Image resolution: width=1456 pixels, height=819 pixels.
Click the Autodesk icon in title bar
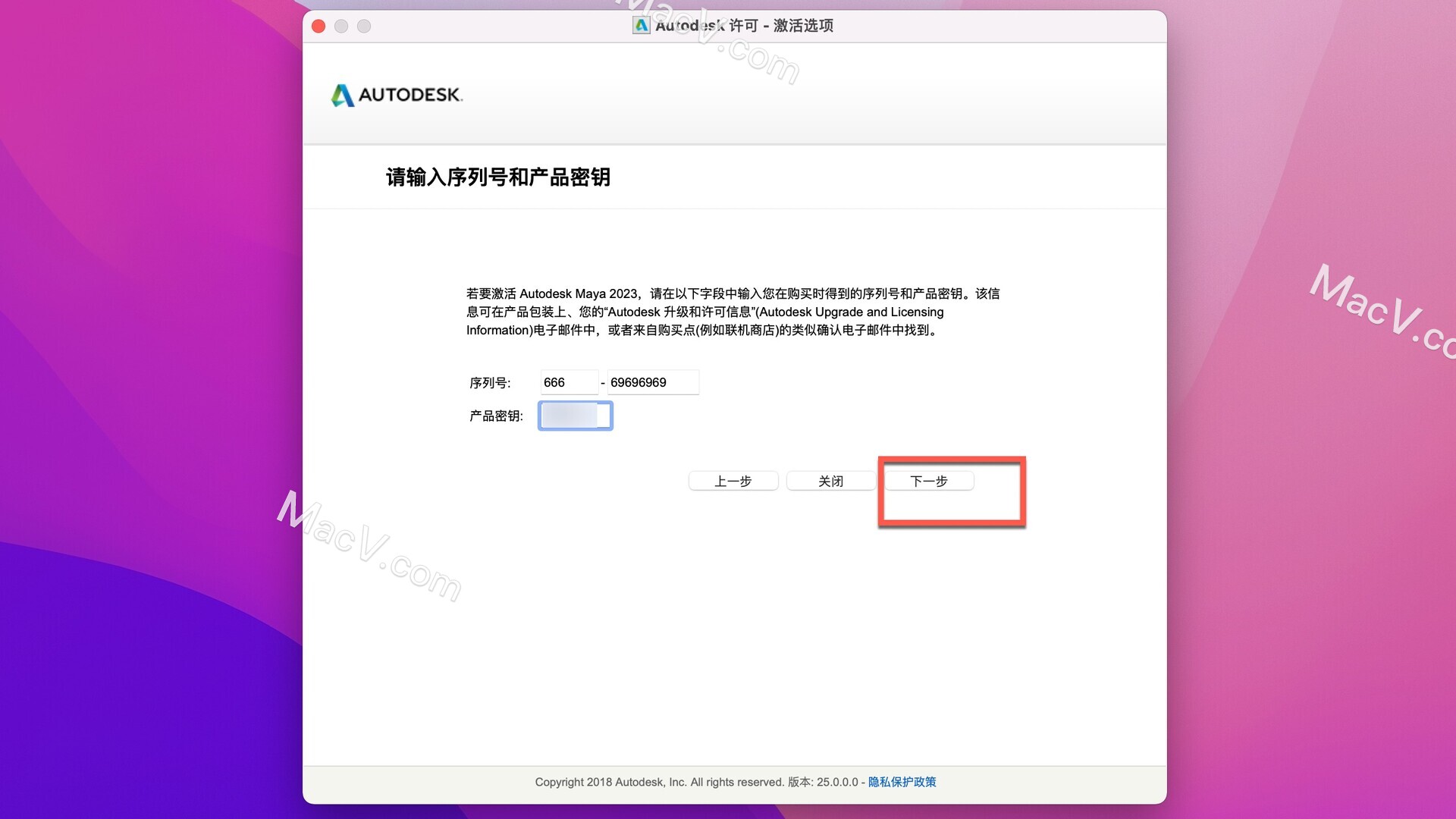coord(641,25)
